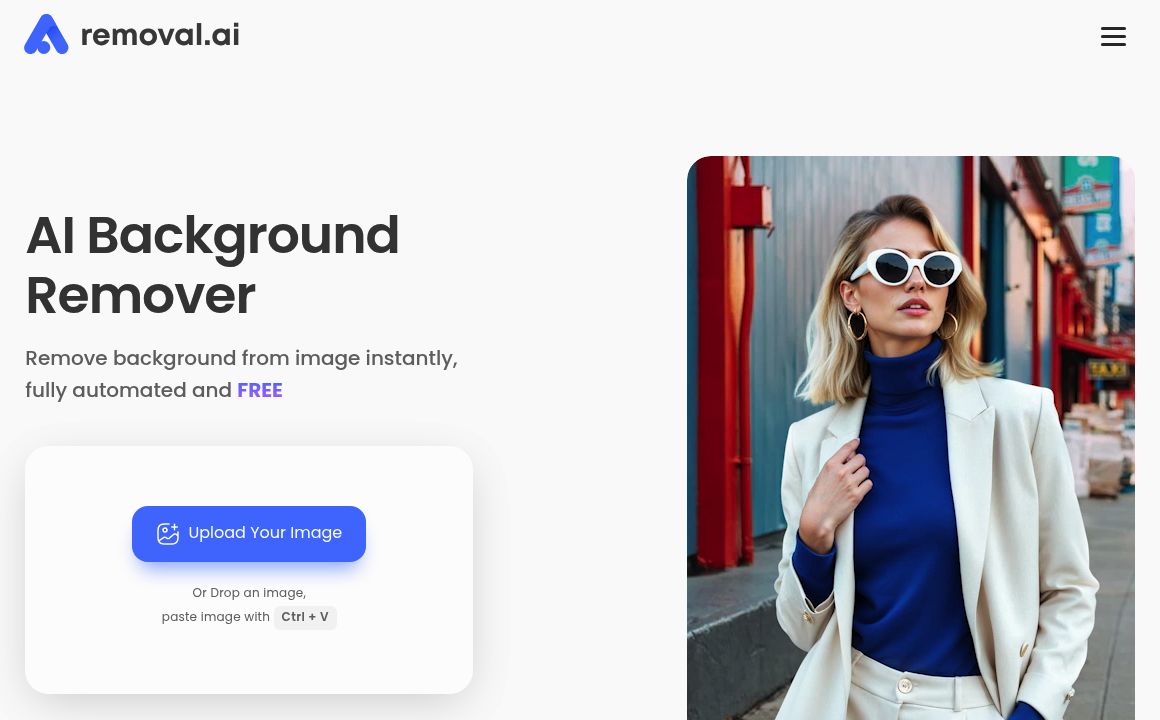Click the "fully automated and" text
The height and width of the screenshot is (720, 1160).
(x=128, y=390)
